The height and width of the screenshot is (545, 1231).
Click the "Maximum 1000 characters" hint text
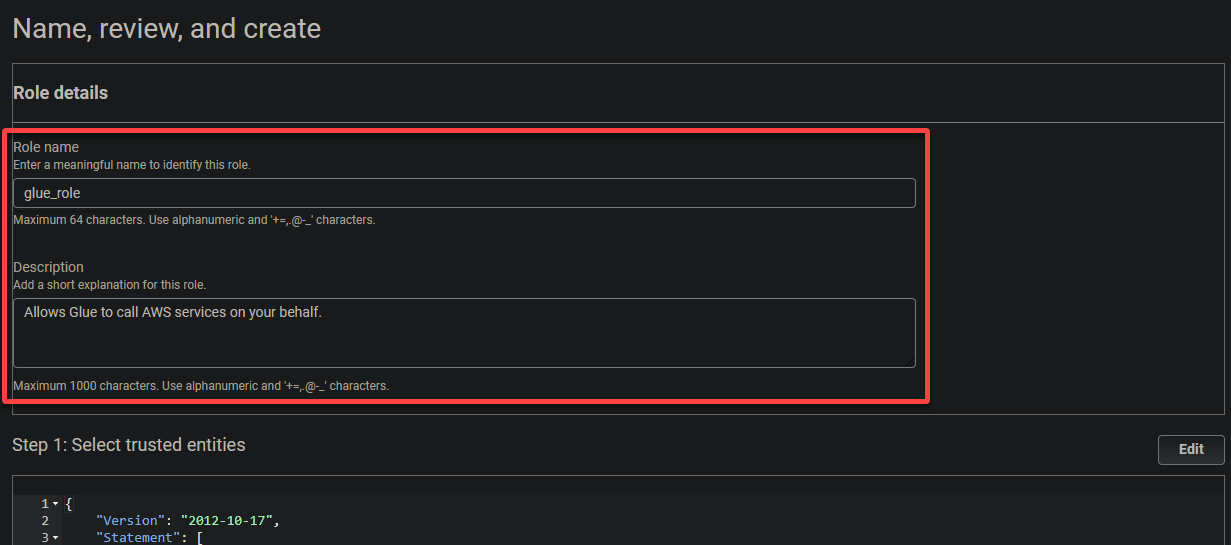tap(201, 385)
